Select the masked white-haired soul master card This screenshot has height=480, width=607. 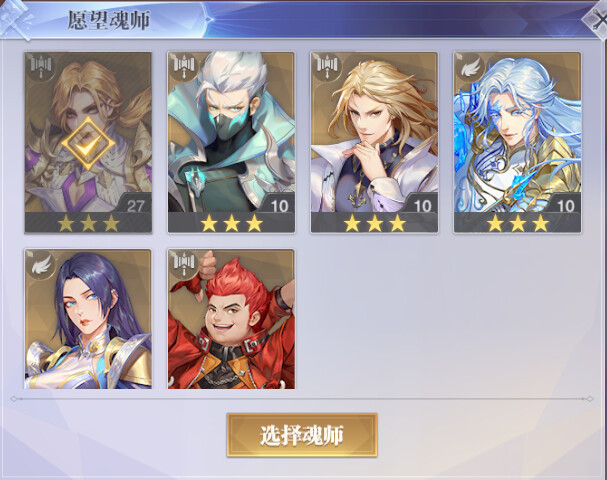tap(231, 142)
